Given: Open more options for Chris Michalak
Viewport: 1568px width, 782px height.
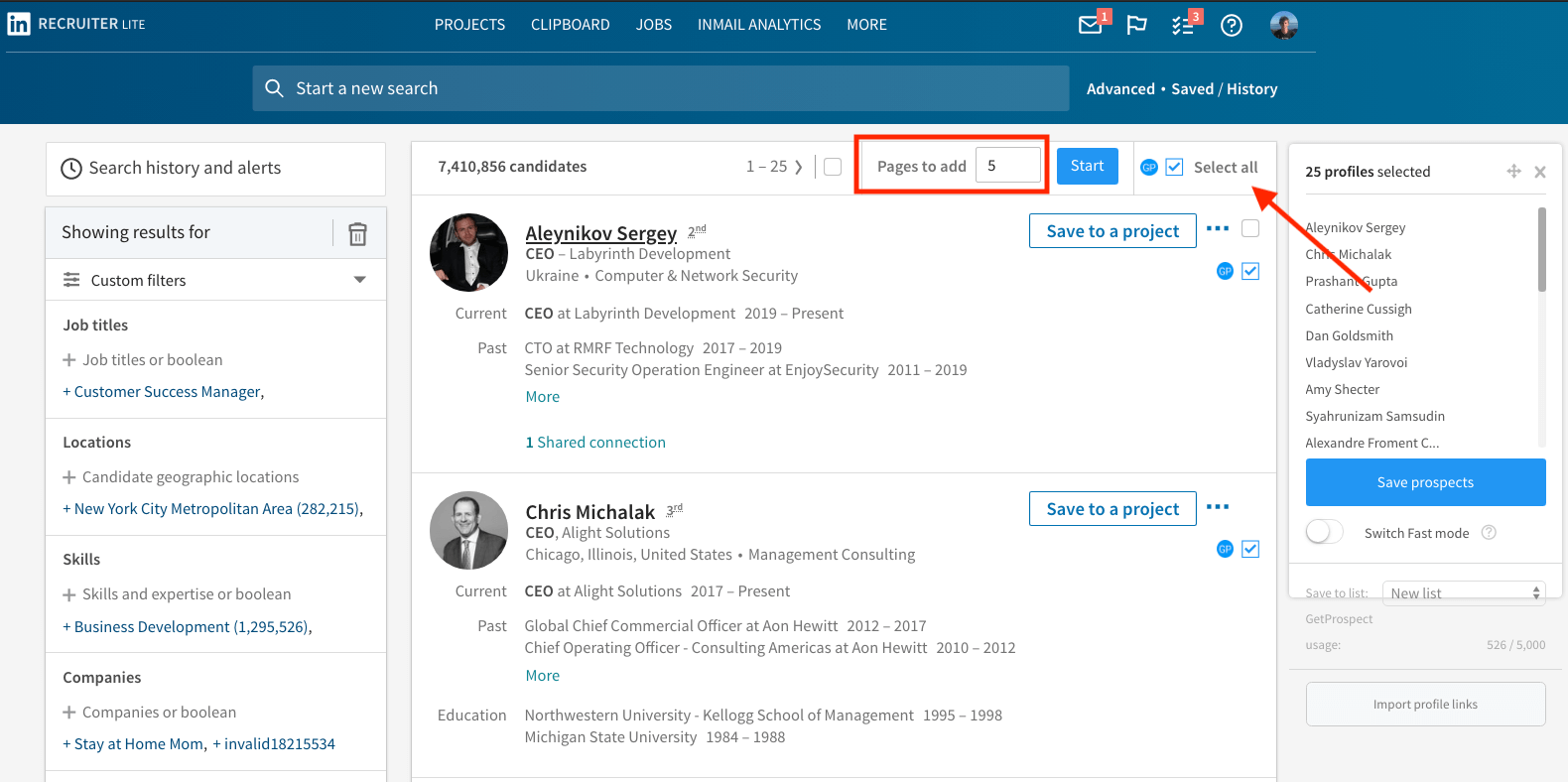Looking at the screenshot, I should [1218, 506].
